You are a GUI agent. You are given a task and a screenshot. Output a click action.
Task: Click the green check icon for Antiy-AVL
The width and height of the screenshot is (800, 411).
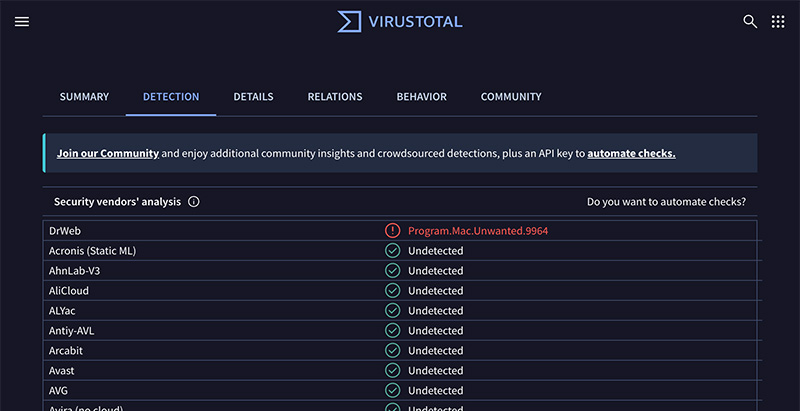[392, 330]
